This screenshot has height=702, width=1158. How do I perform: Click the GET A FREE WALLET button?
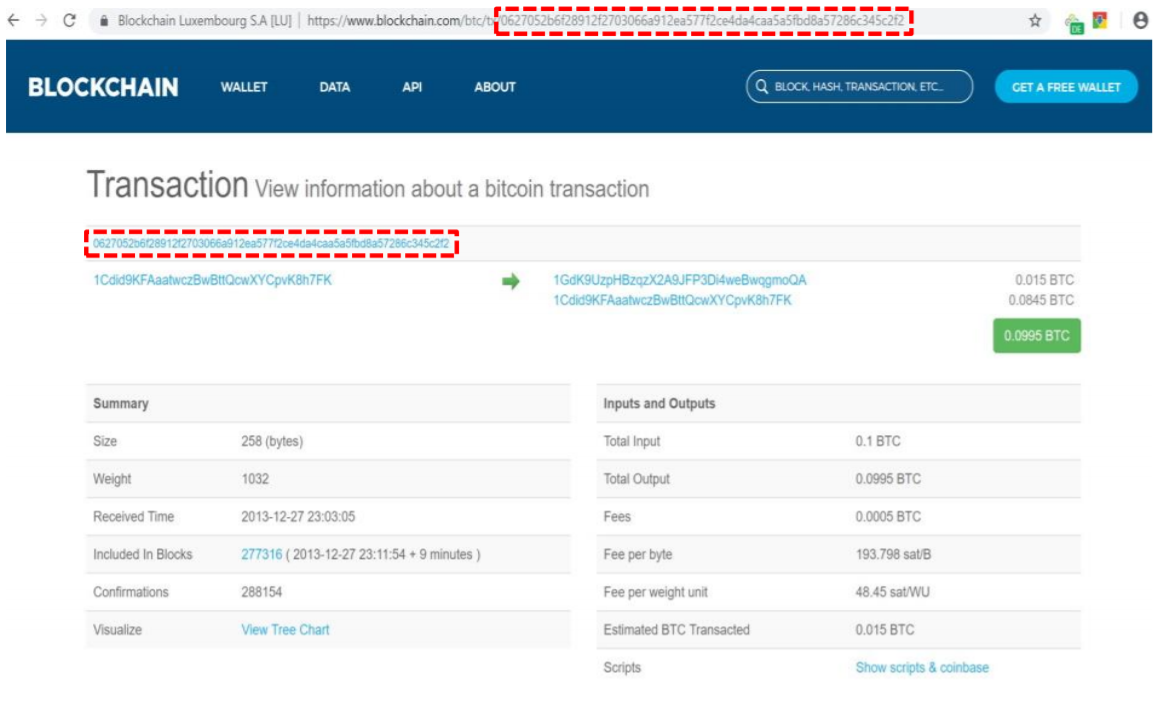[x=1066, y=87]
